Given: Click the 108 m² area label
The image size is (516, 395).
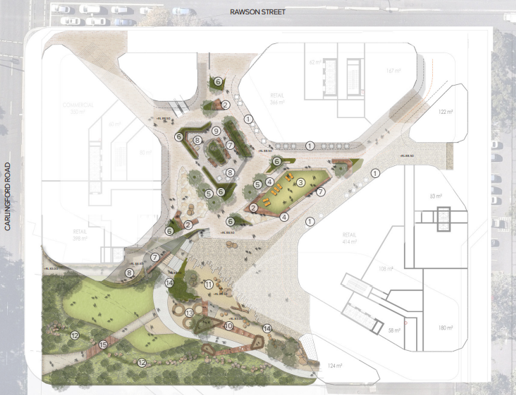Looking at the screenshot, I should tap(385, 269).
